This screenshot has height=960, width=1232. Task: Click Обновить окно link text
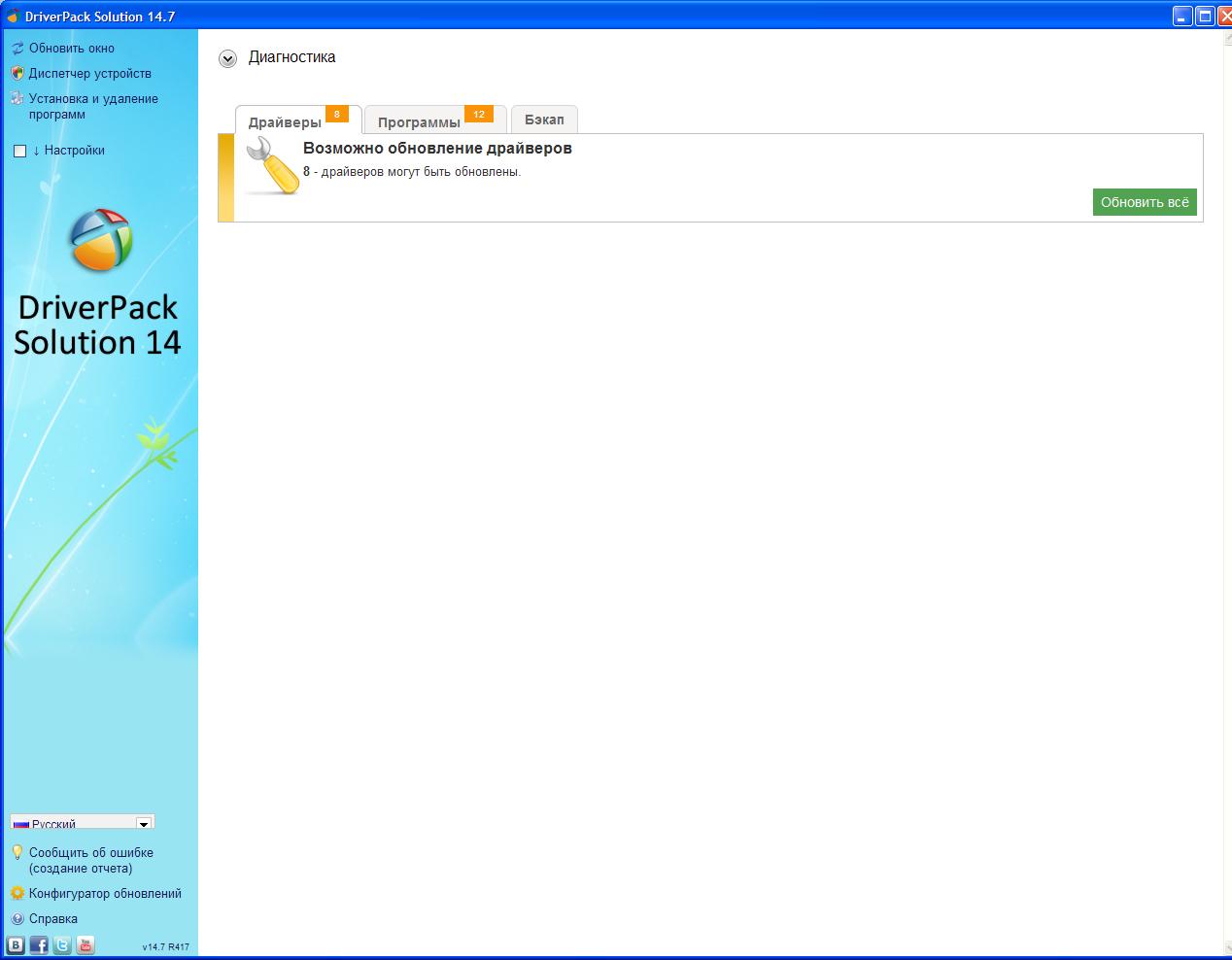click(71, 48)
